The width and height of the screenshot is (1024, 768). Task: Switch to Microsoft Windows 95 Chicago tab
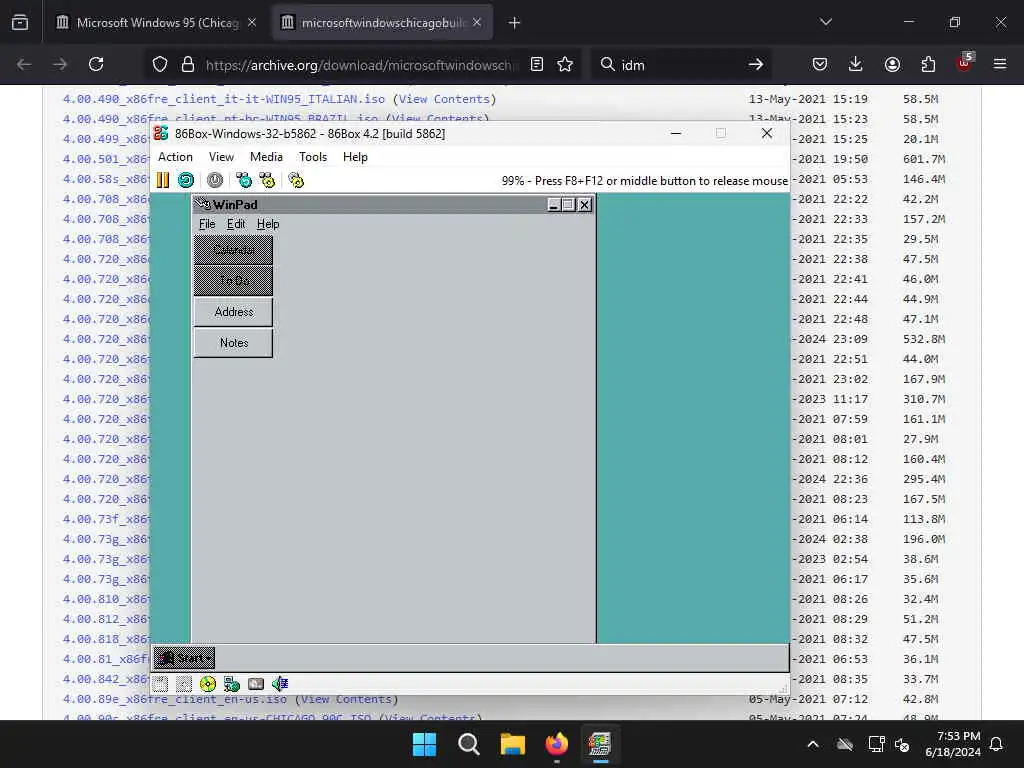point(155,23)
